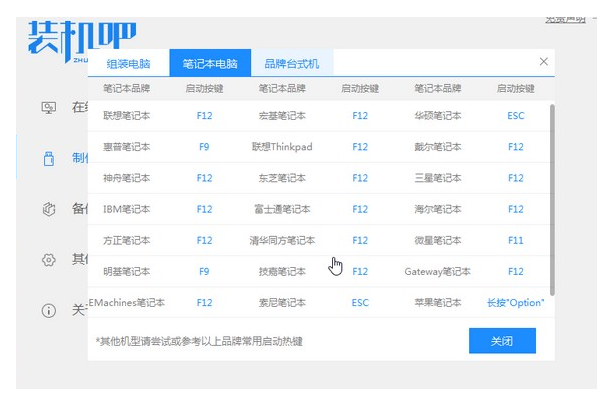This screenshot has width=613, height=398.
Task: Click the 免责声明 link at top right
Action: coord(565,19)
